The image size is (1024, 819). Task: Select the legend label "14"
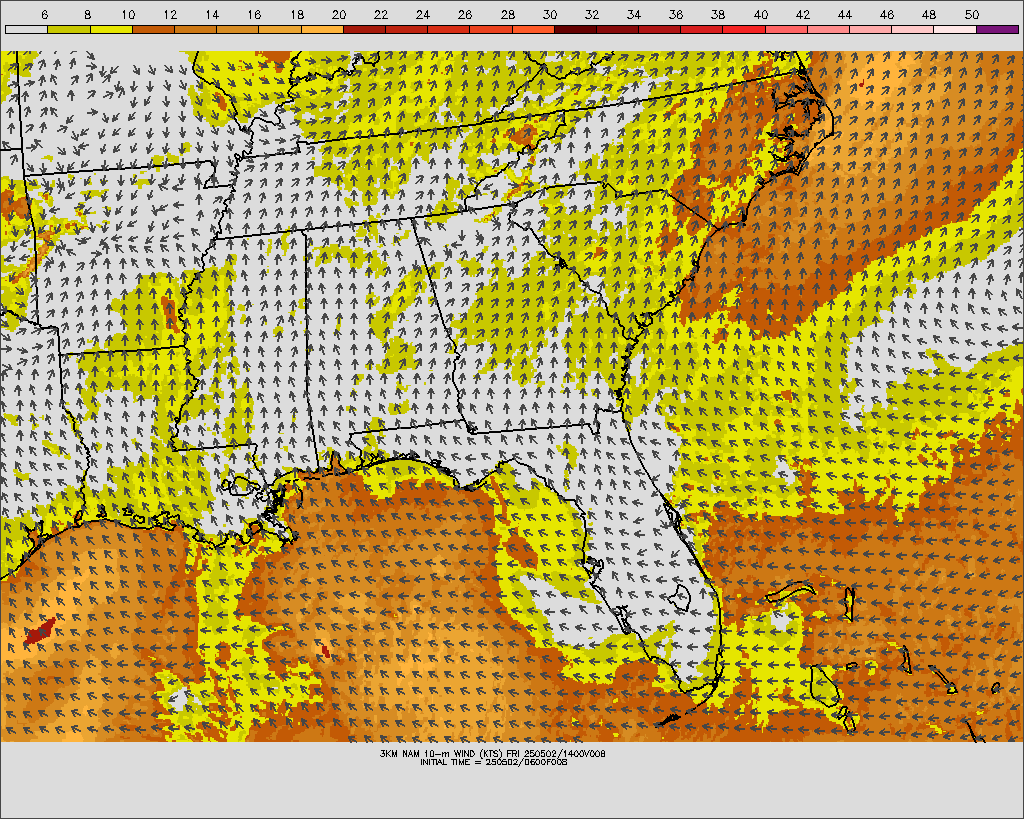click(212, 14)
